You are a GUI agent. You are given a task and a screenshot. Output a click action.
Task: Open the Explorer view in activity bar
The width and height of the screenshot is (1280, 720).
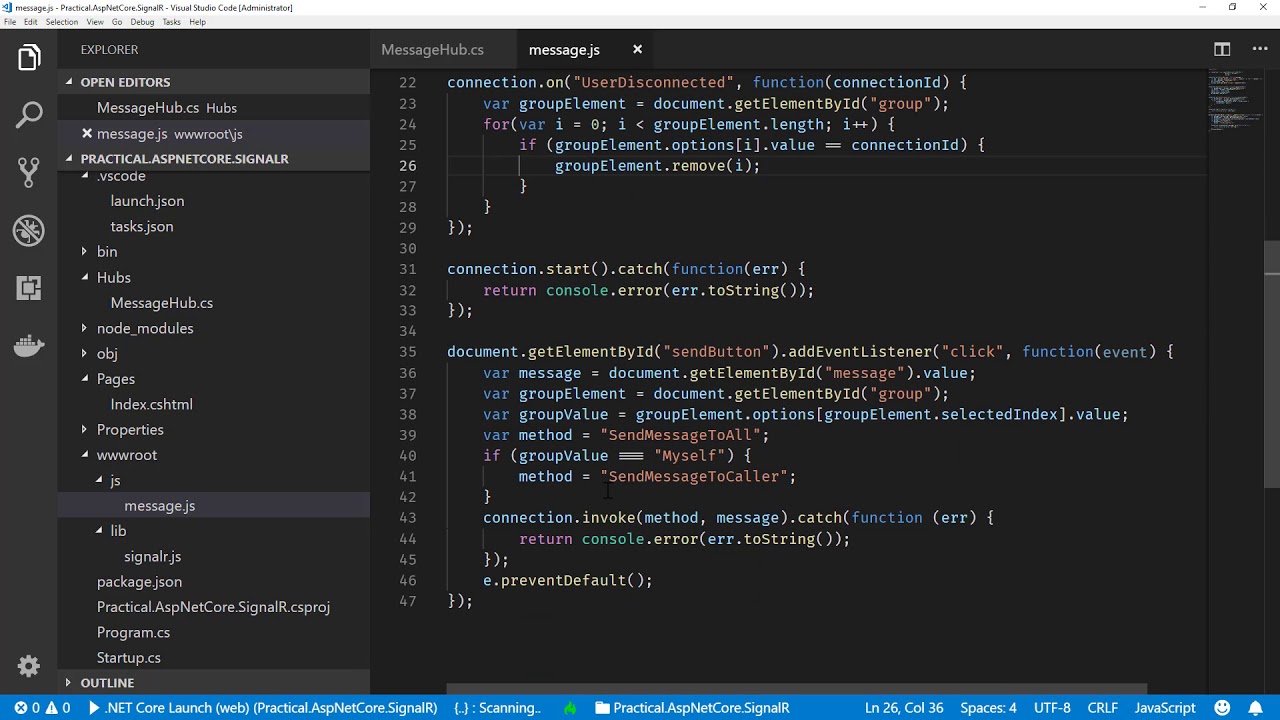coord(29,58)
